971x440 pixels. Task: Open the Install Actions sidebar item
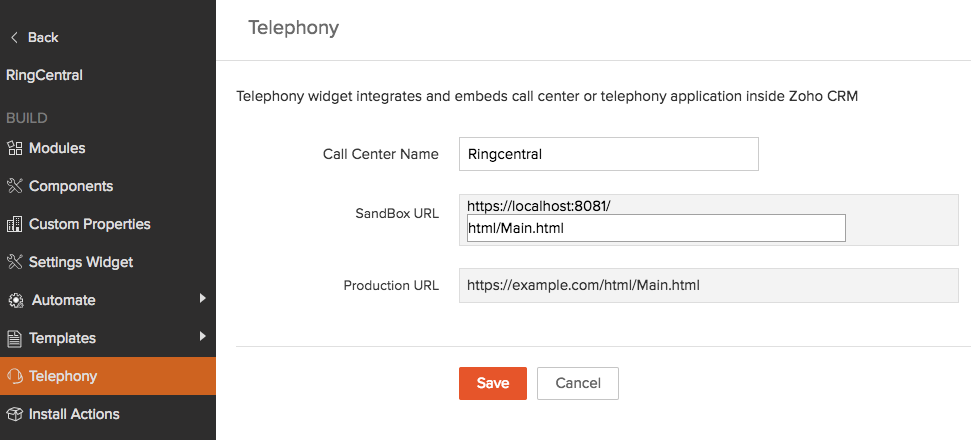(74, 414)
